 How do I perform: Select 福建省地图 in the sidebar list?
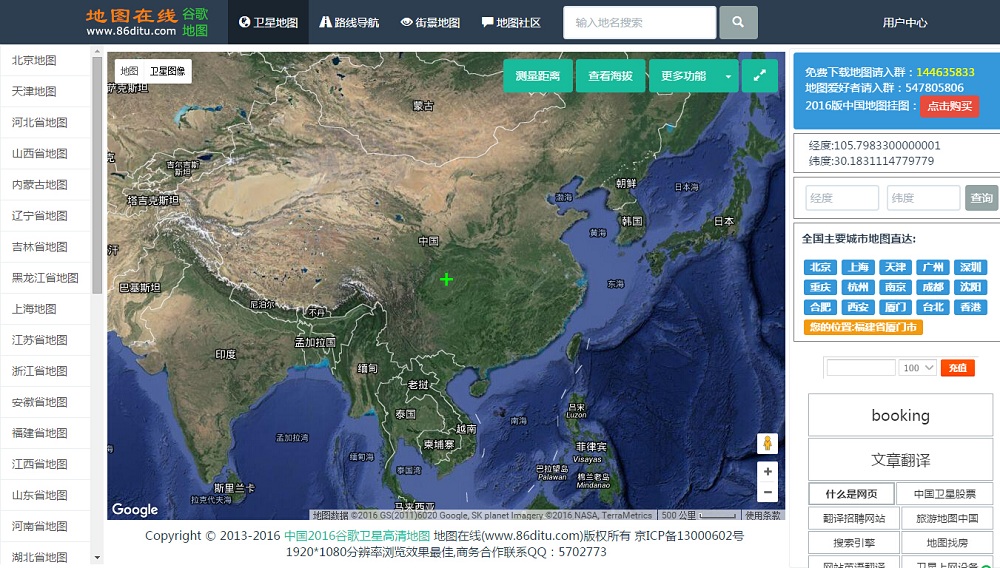click(x=45, y=433)
